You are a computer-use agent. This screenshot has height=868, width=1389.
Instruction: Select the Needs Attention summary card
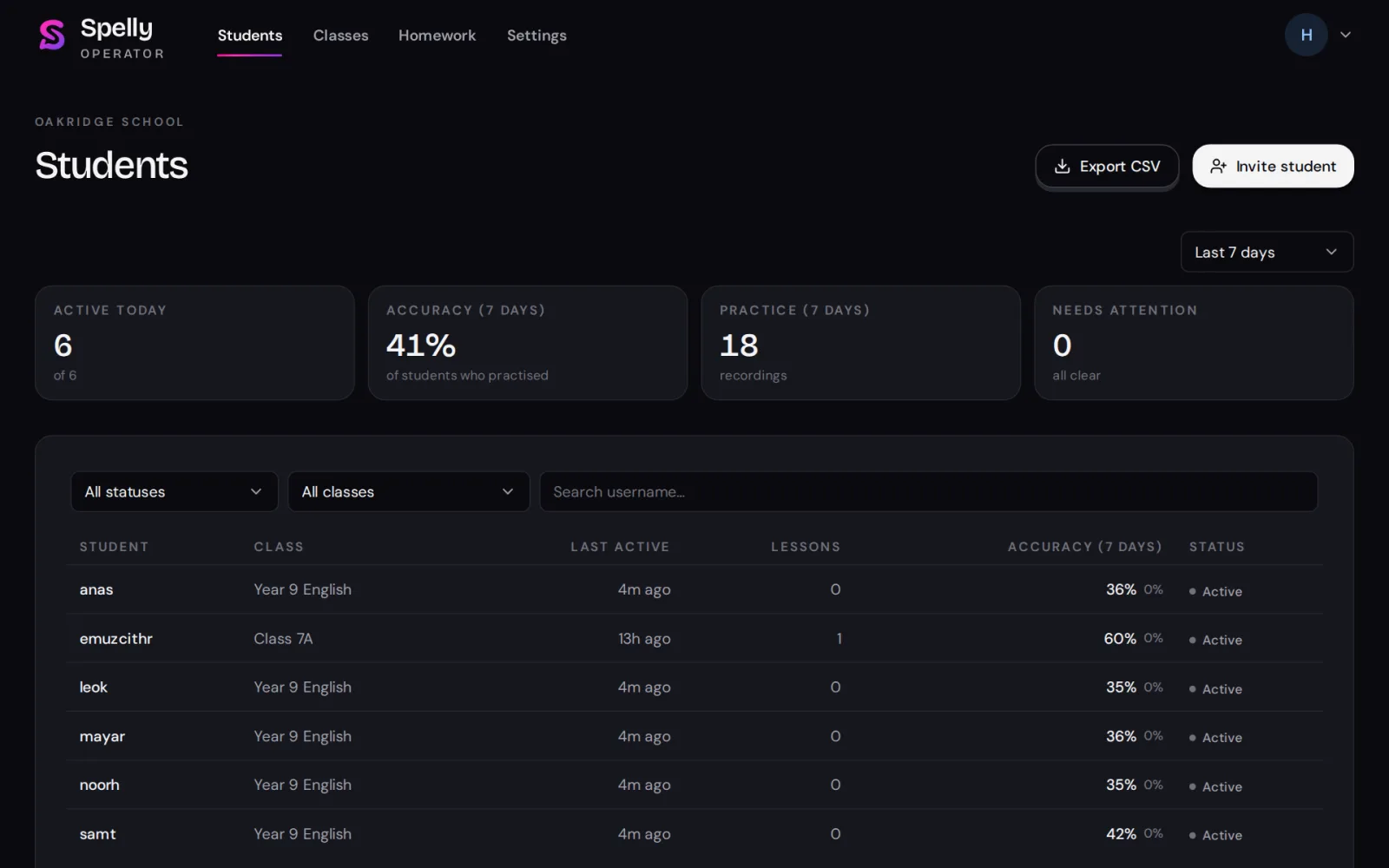(1194, 343)
